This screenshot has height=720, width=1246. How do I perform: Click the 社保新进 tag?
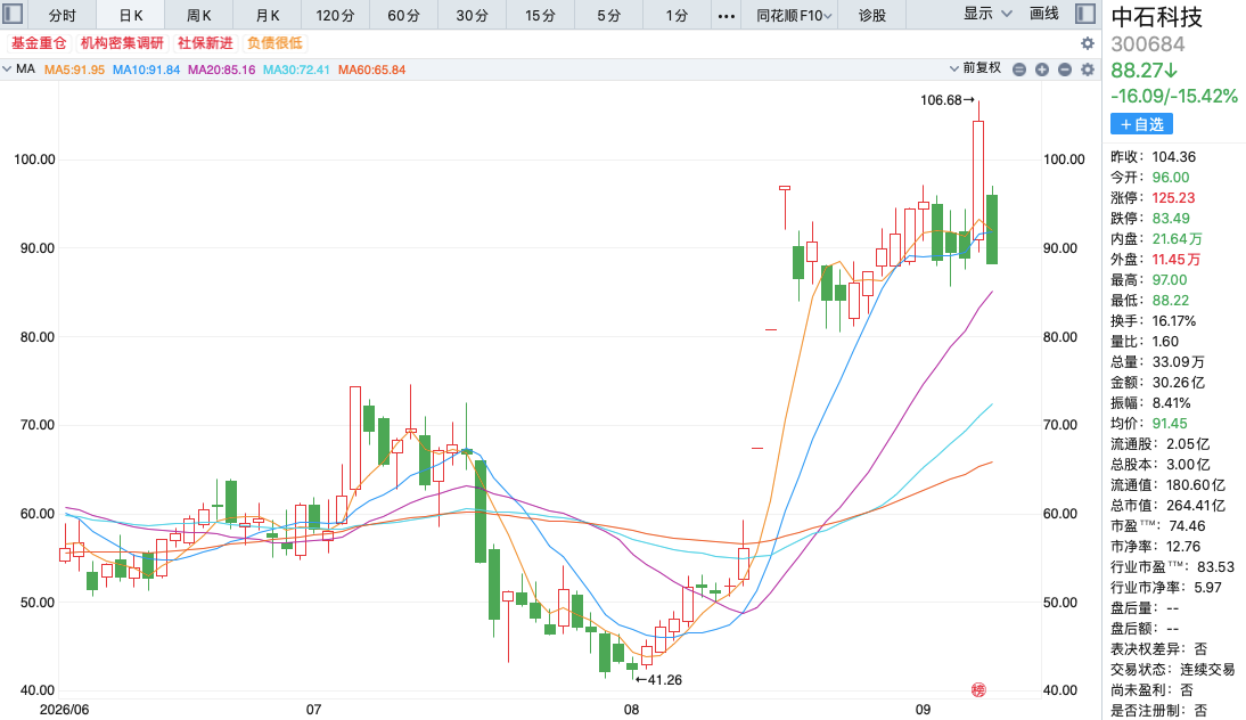click(204, 43)
